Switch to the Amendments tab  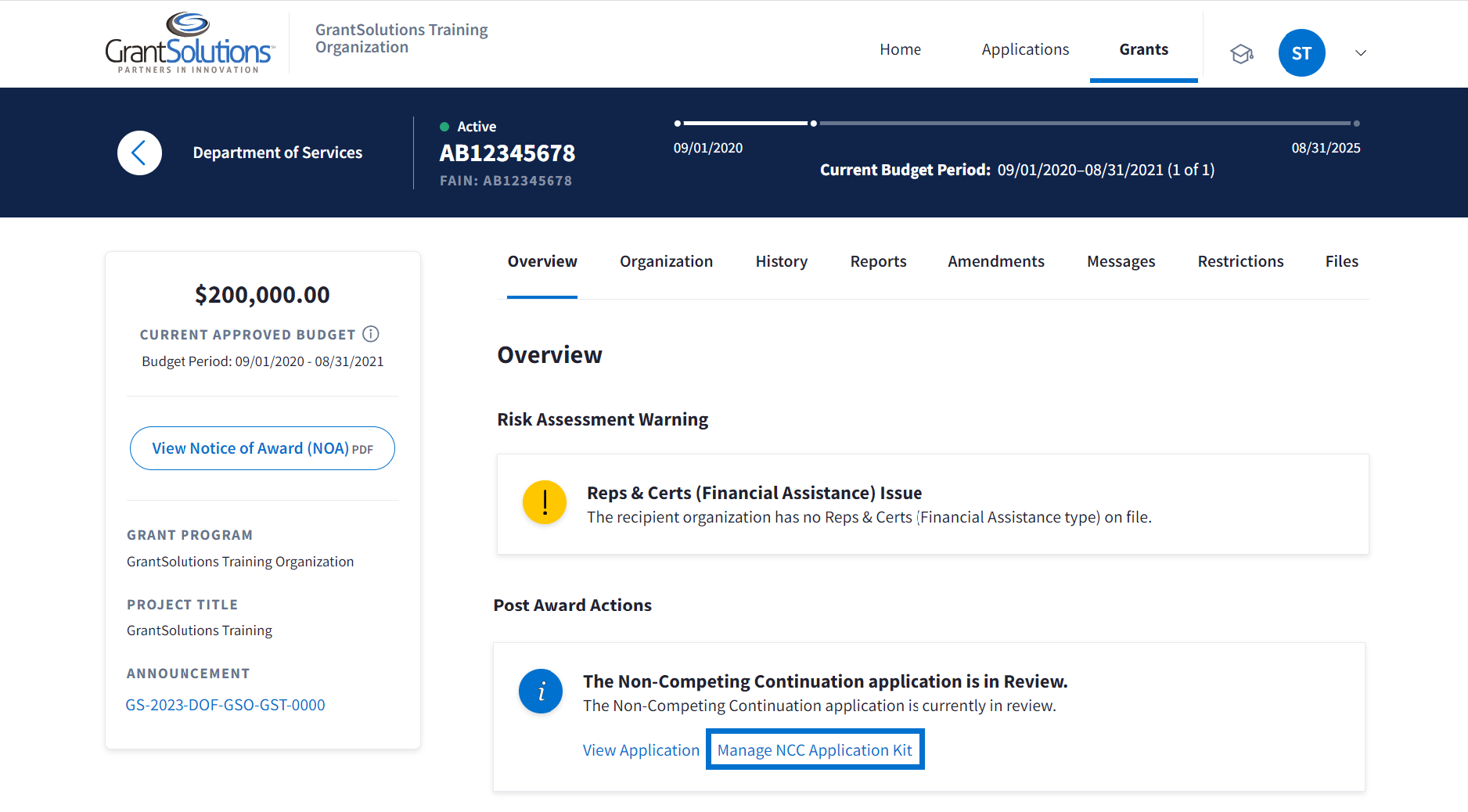click(x=995, y=261)
